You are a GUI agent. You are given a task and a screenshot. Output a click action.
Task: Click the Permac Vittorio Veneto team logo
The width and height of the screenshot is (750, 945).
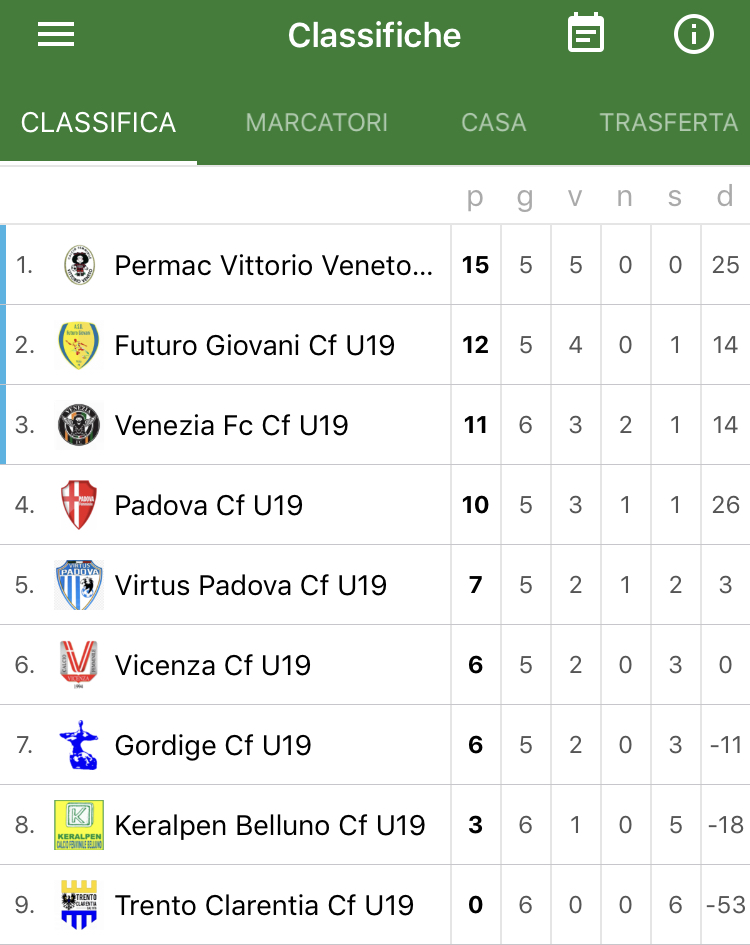[x=80, y=265]
